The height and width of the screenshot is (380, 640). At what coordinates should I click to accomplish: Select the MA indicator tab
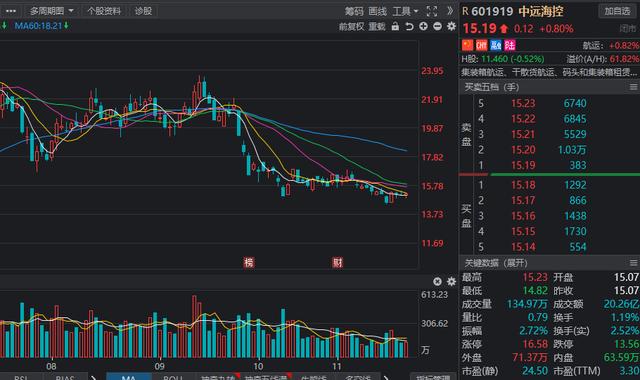[x=129, y=376]
